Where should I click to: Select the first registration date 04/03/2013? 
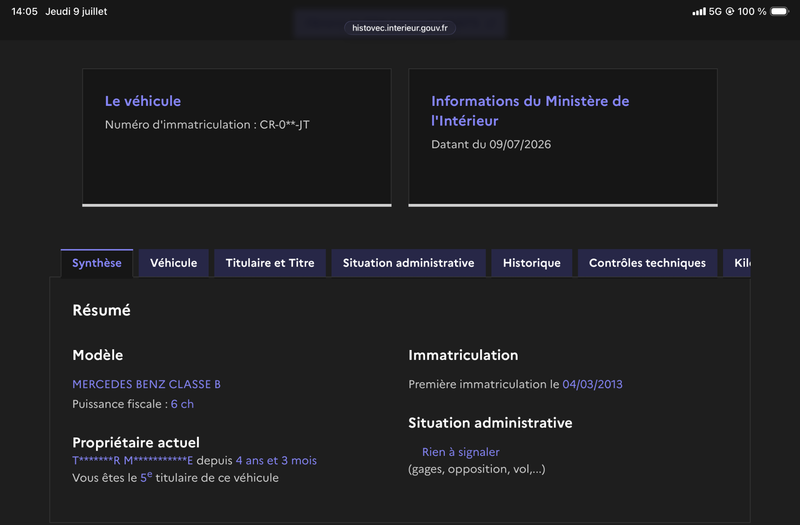[x=592, y=384]
